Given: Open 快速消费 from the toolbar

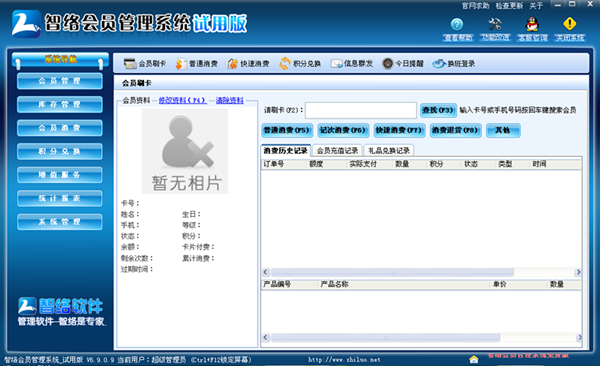Looking at the screenshot, I should pos(248,64).
